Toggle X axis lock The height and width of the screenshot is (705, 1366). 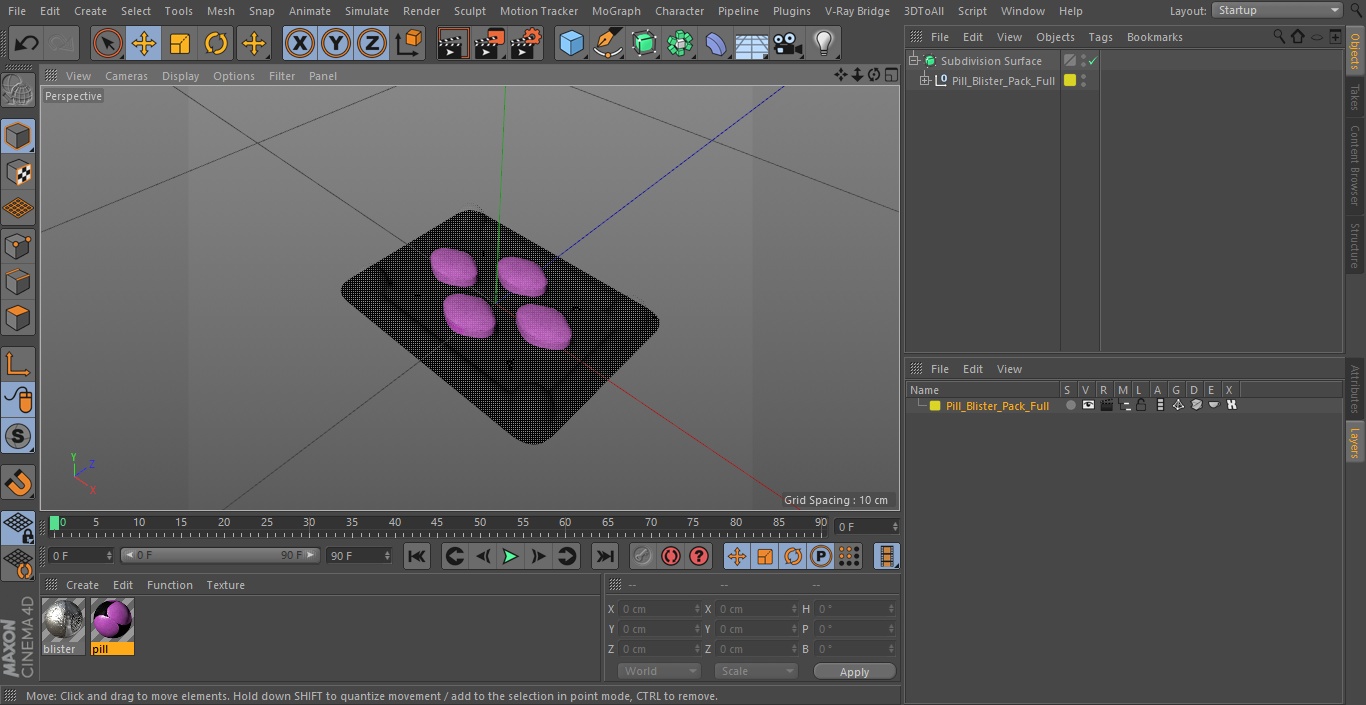[x=300, y=43]
